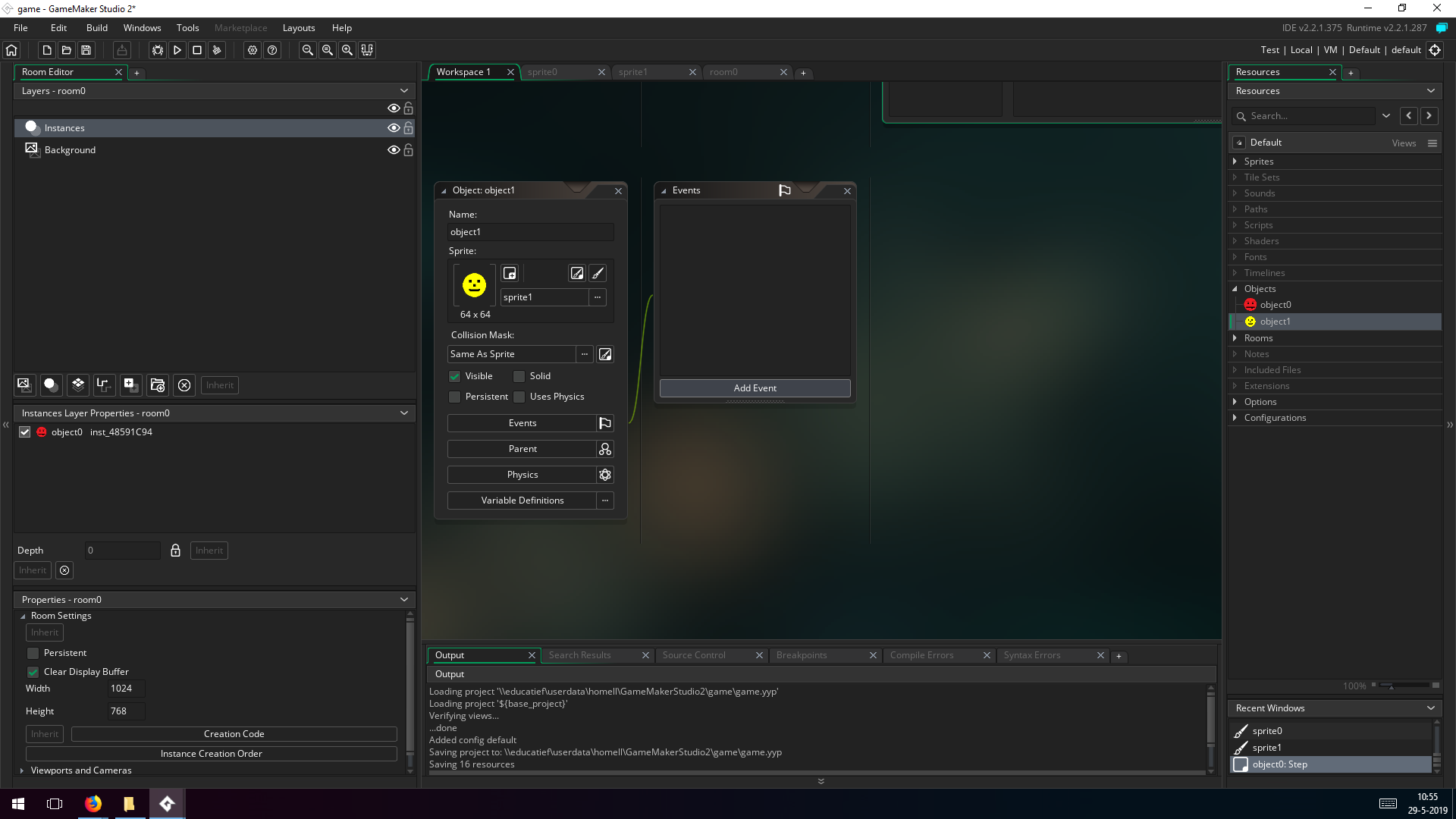1456x819 pixels.
Task: Run the game with Play button
Action: point(177,50)
